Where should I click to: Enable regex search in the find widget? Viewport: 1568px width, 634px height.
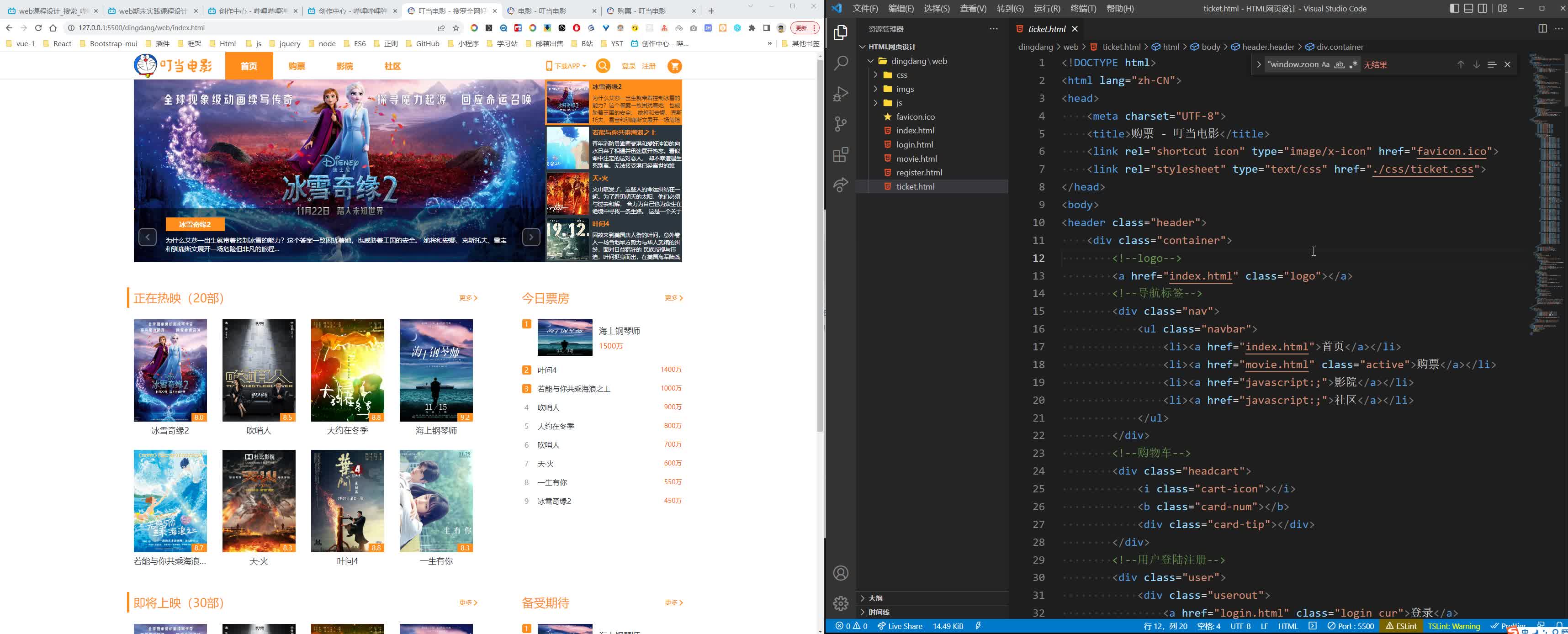1353,64
